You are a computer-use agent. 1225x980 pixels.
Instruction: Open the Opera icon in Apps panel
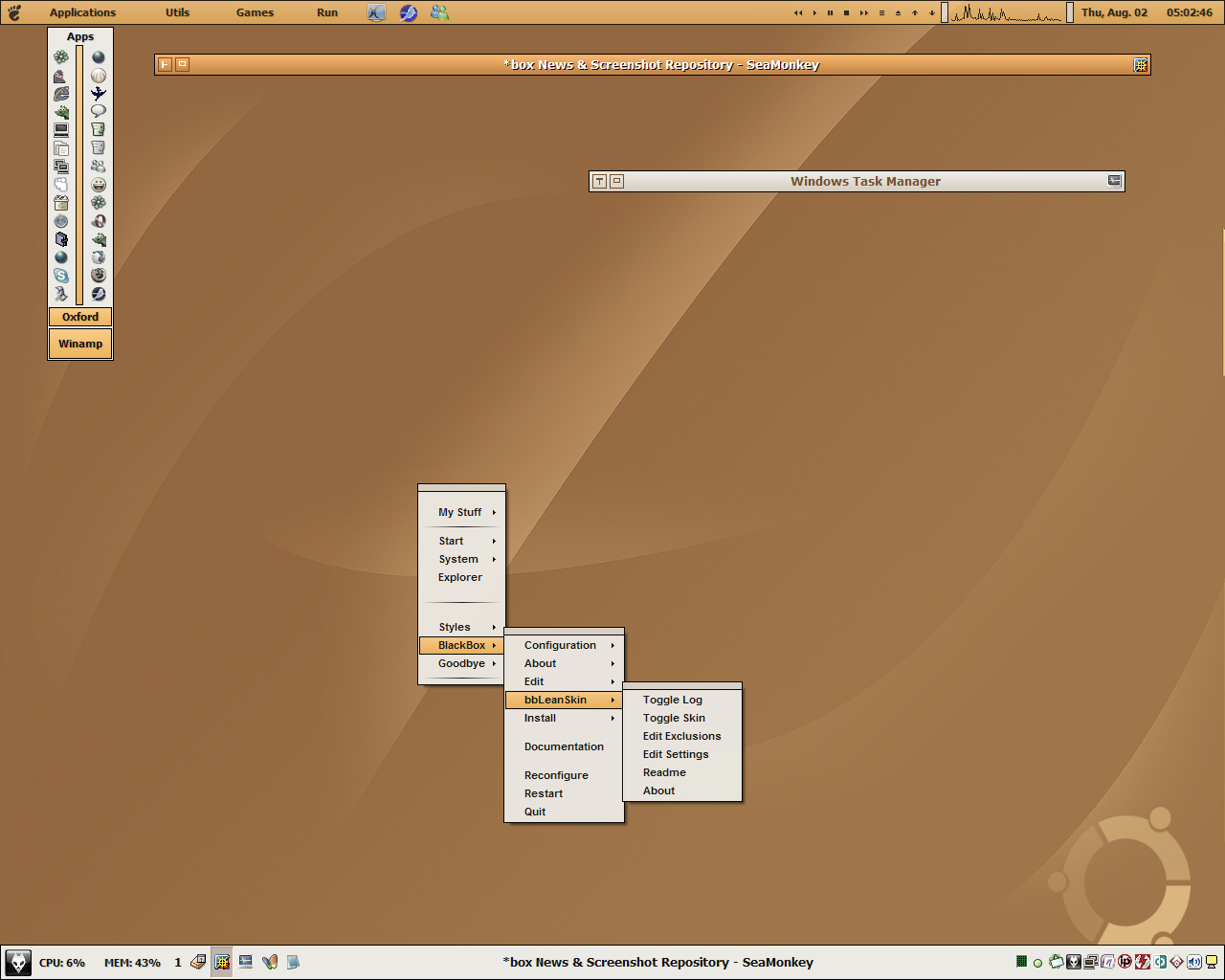99,221
